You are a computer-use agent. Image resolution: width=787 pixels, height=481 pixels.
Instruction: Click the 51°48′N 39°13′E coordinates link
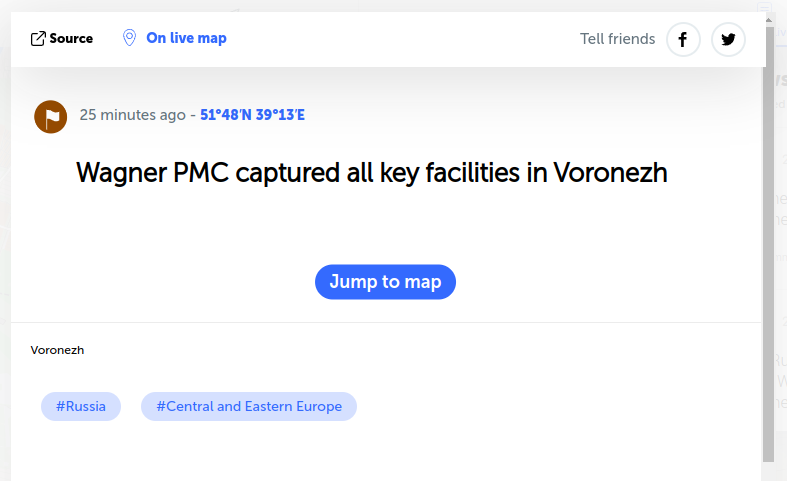252,115
